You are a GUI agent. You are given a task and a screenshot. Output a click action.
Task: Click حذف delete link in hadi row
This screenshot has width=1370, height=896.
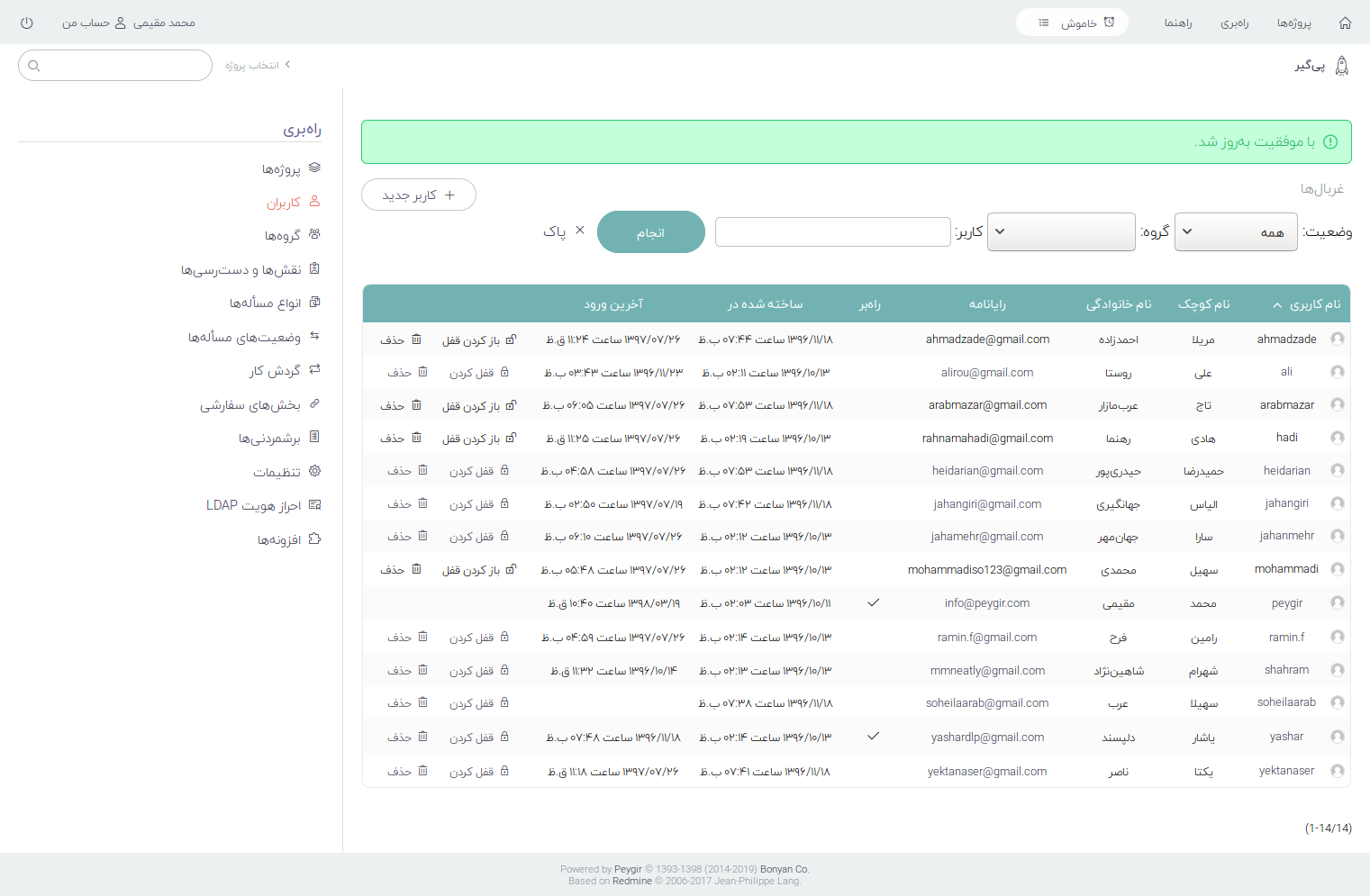coord(393,439)
